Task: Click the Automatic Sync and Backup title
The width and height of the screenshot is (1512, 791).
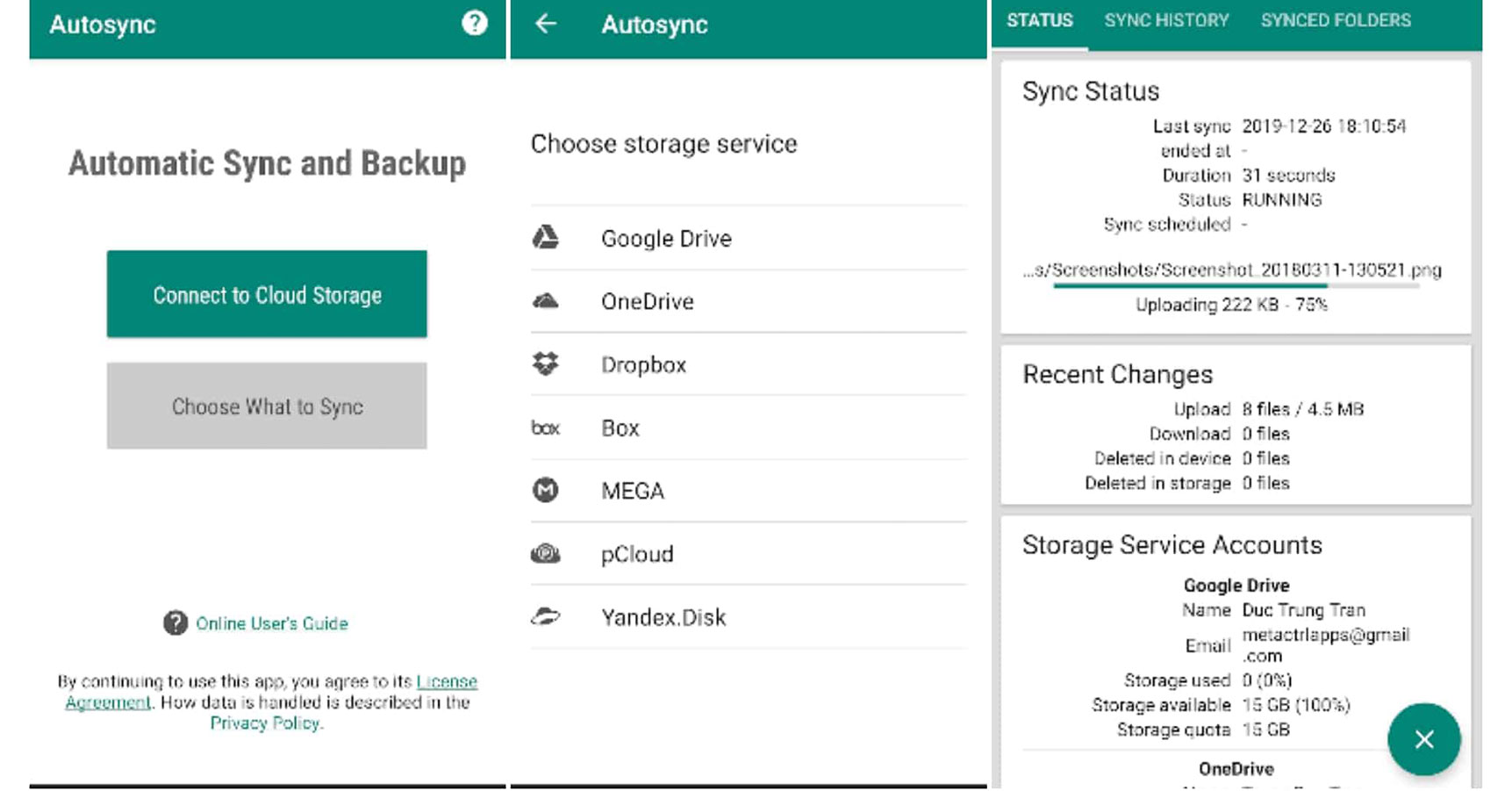Action: click(x=267, y=164)
